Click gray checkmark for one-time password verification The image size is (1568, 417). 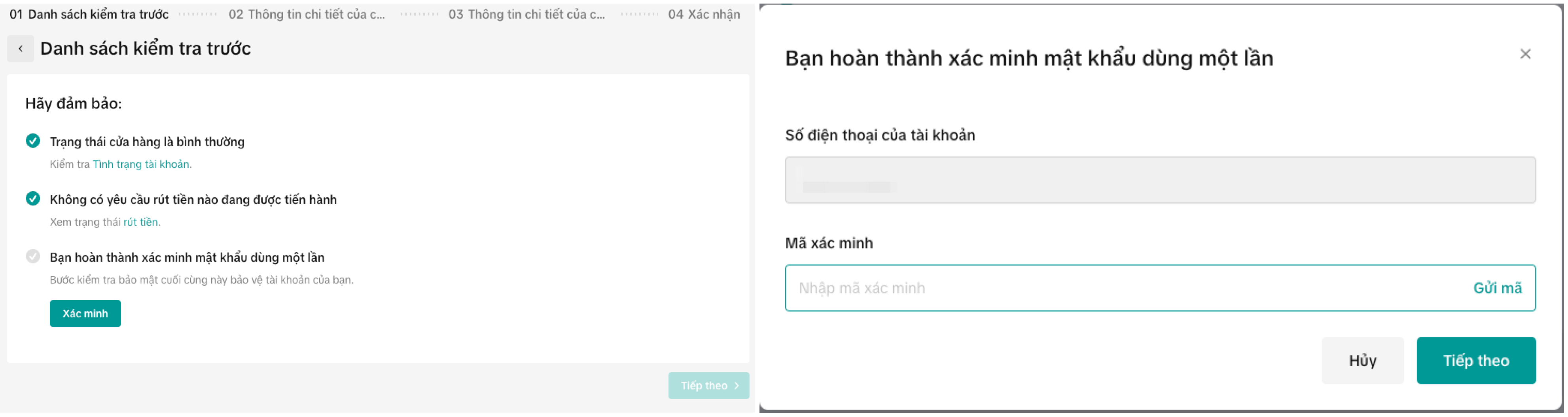pos(33,257)
